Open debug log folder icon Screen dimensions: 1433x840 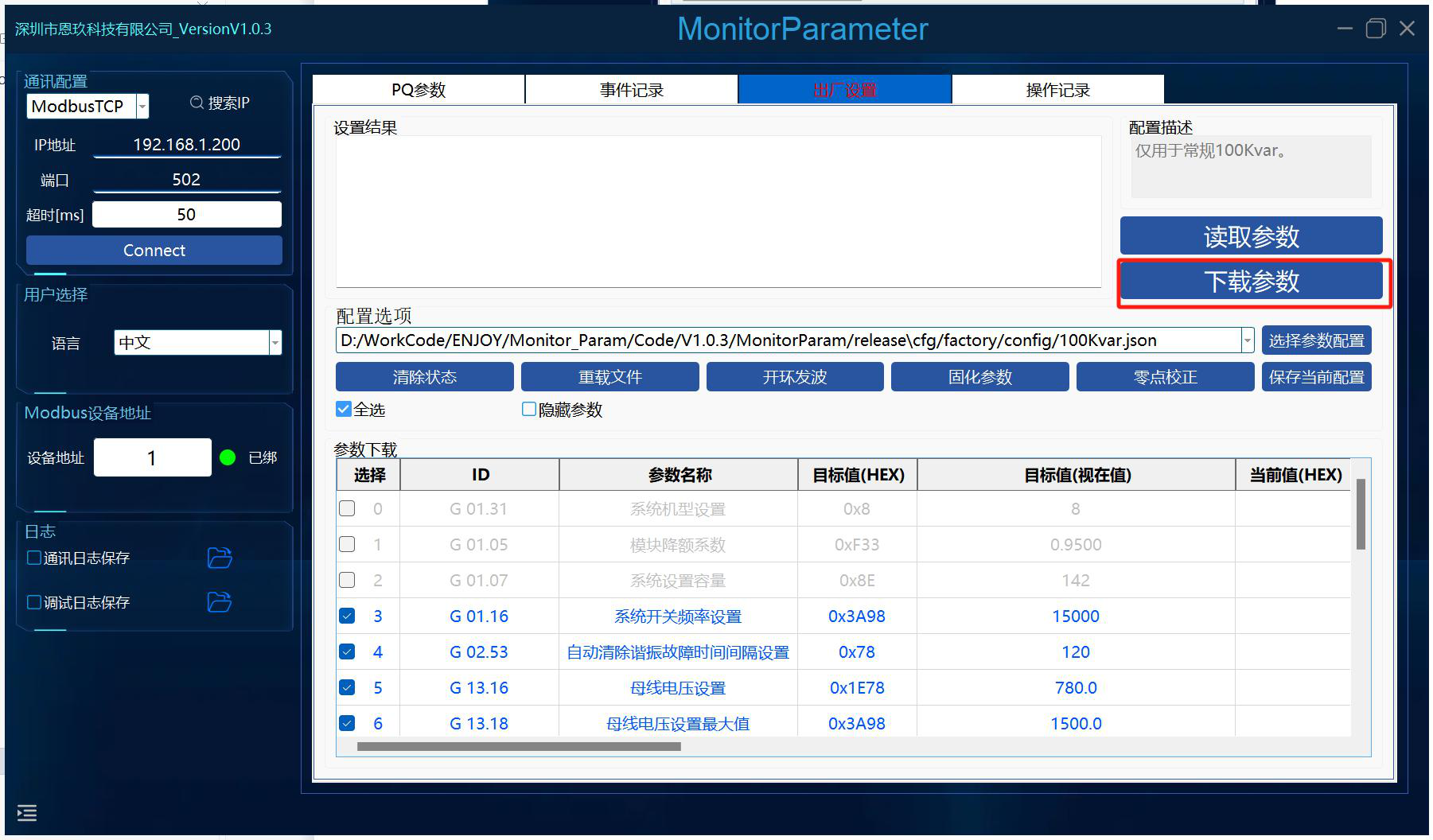pos(220,602)
